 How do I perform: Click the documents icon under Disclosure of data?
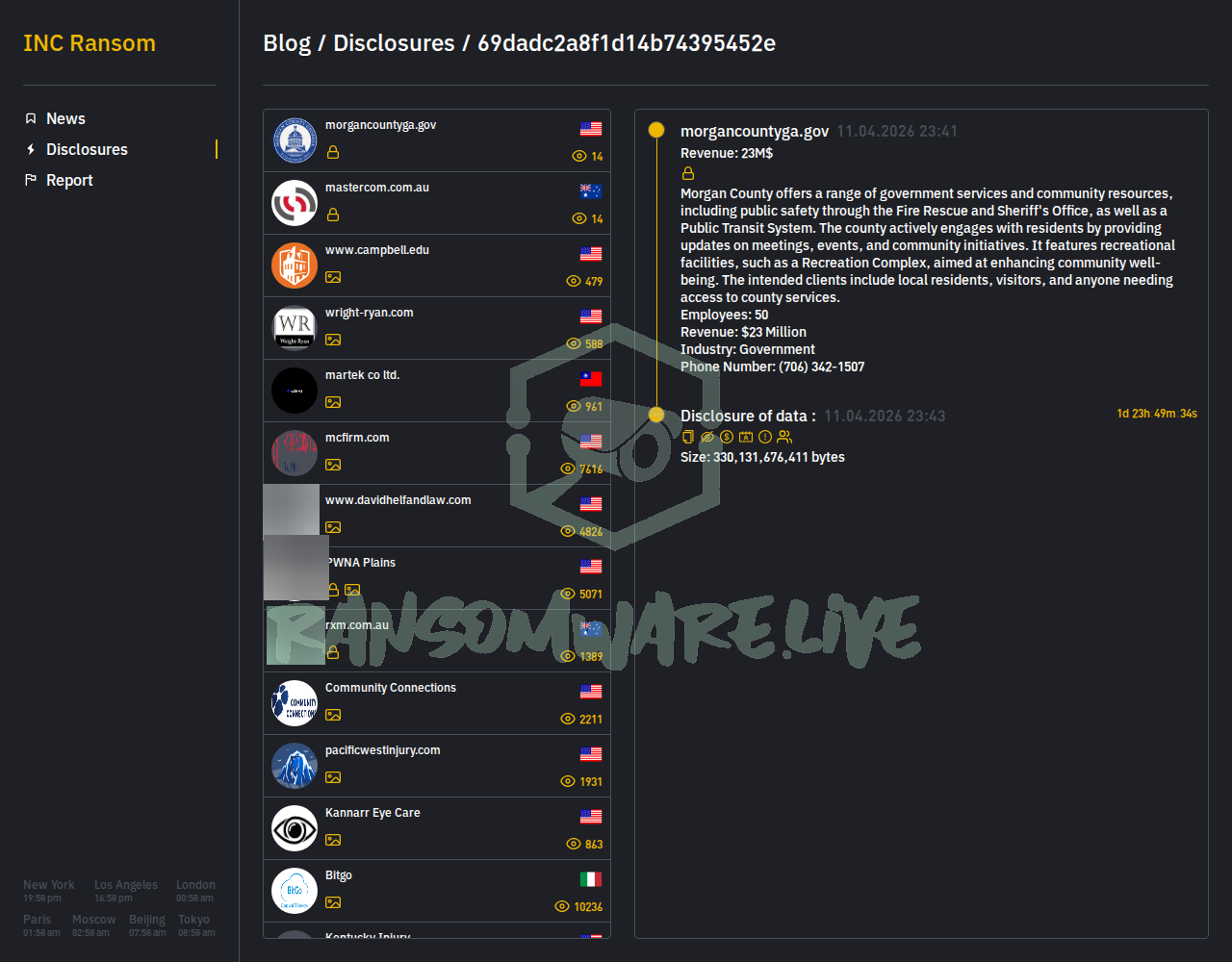click(x=687, y=437)
